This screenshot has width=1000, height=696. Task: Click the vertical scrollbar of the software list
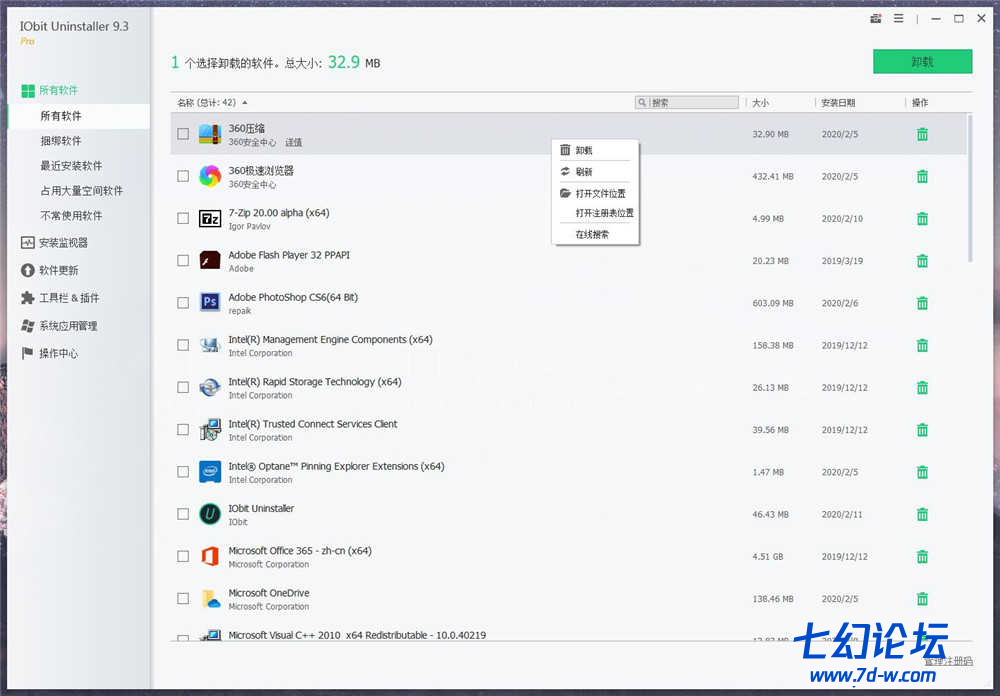[x=970, y=188]
